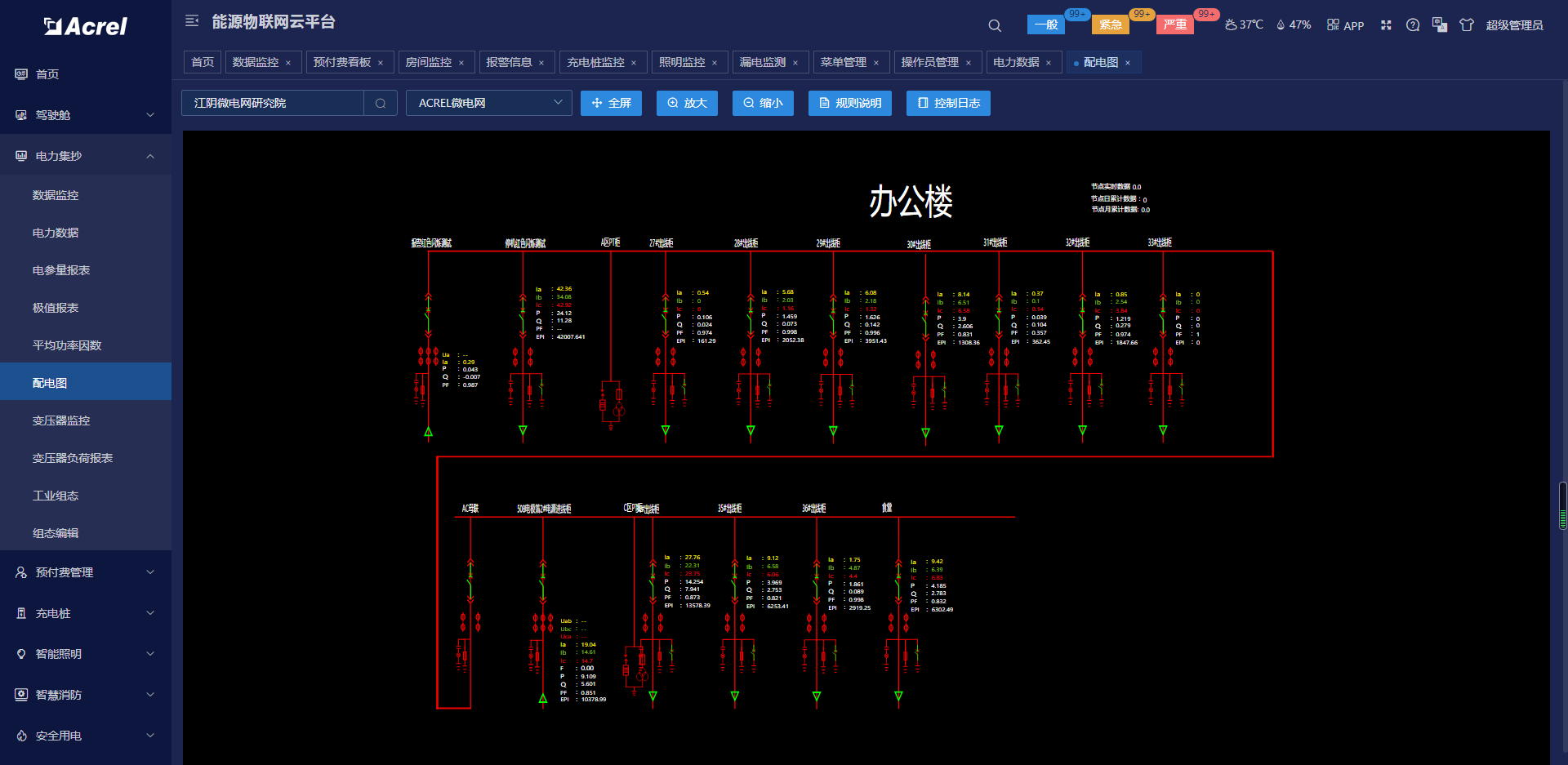Expand the 驾驶舱 sidebar menu

tap(86, 115)
